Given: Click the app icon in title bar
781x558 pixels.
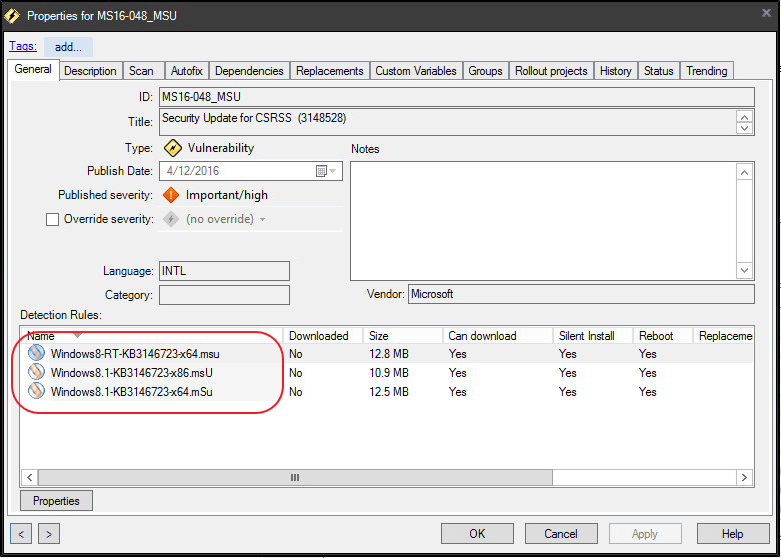Looking at the screenshot, I should (x=12, y=16).
